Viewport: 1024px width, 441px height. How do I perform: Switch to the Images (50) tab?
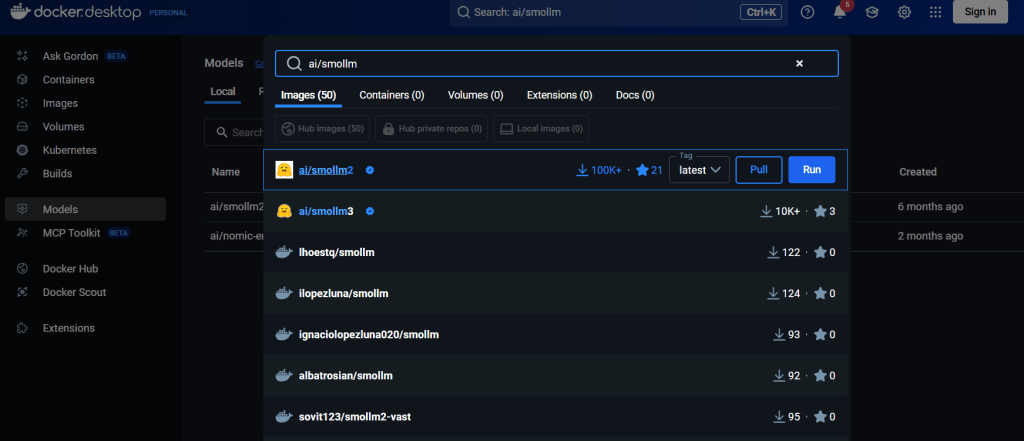coord(308,95)
